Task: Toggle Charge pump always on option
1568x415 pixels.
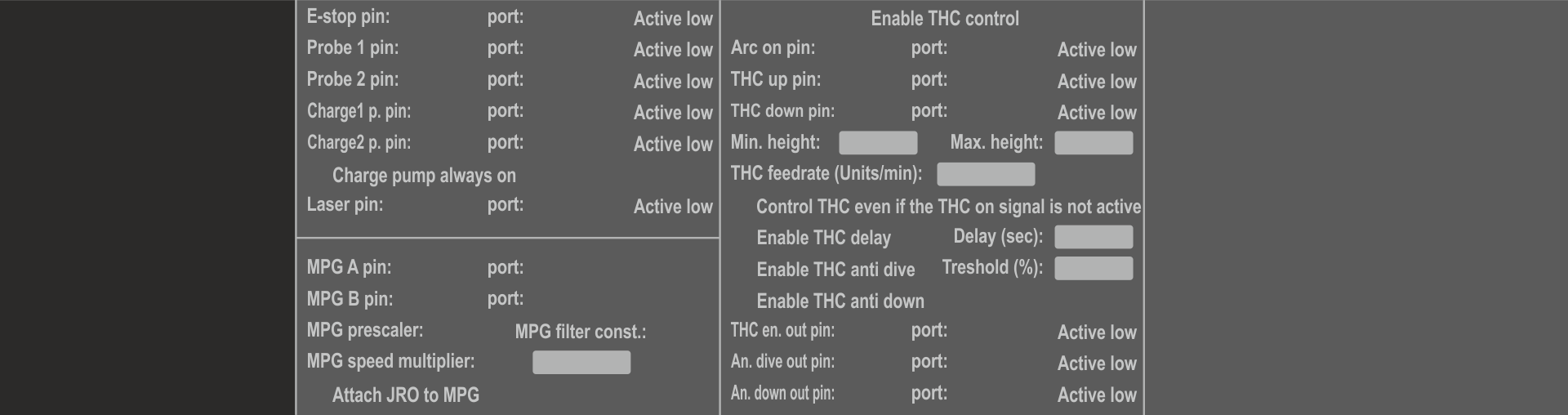Action: click(x=423, y=176)
